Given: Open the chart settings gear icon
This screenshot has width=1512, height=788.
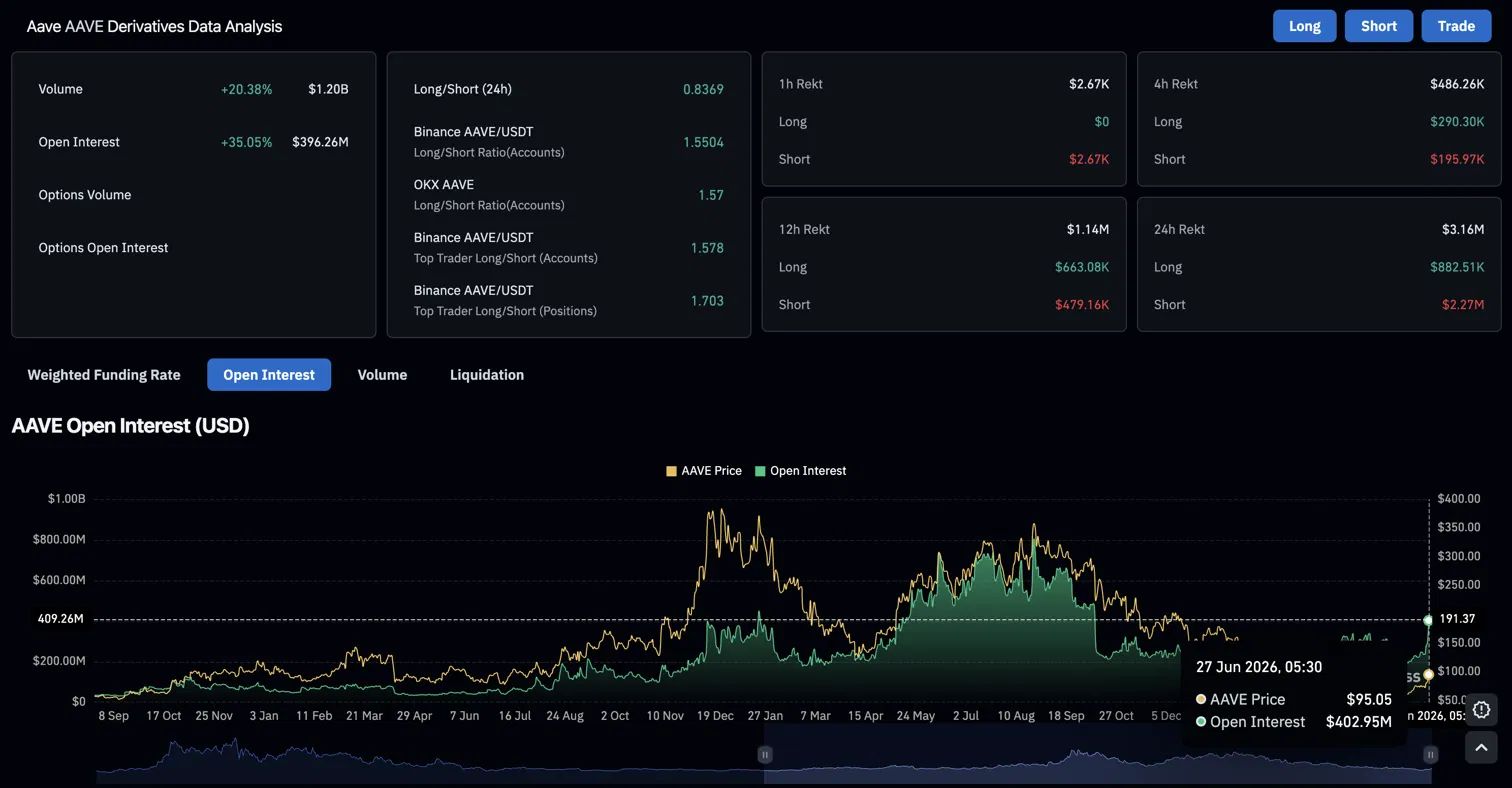Looking at the screenshot, I should pyautogui.click(x=1481, y=709).
